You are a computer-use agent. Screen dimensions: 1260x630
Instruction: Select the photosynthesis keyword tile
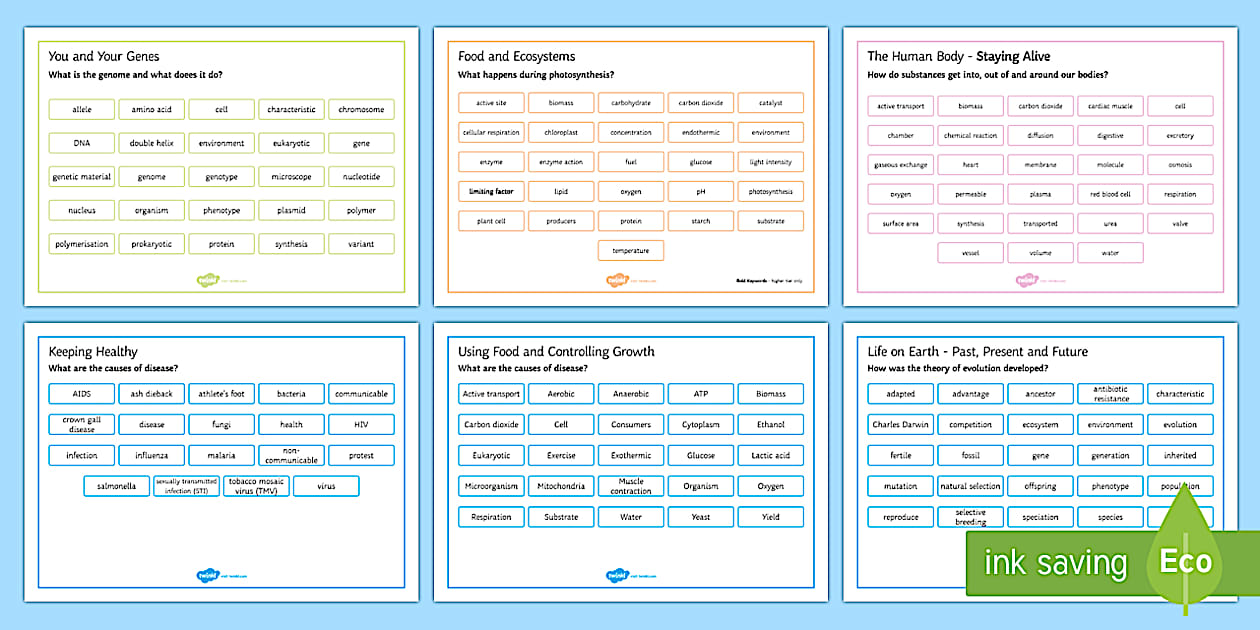(771, 191)
